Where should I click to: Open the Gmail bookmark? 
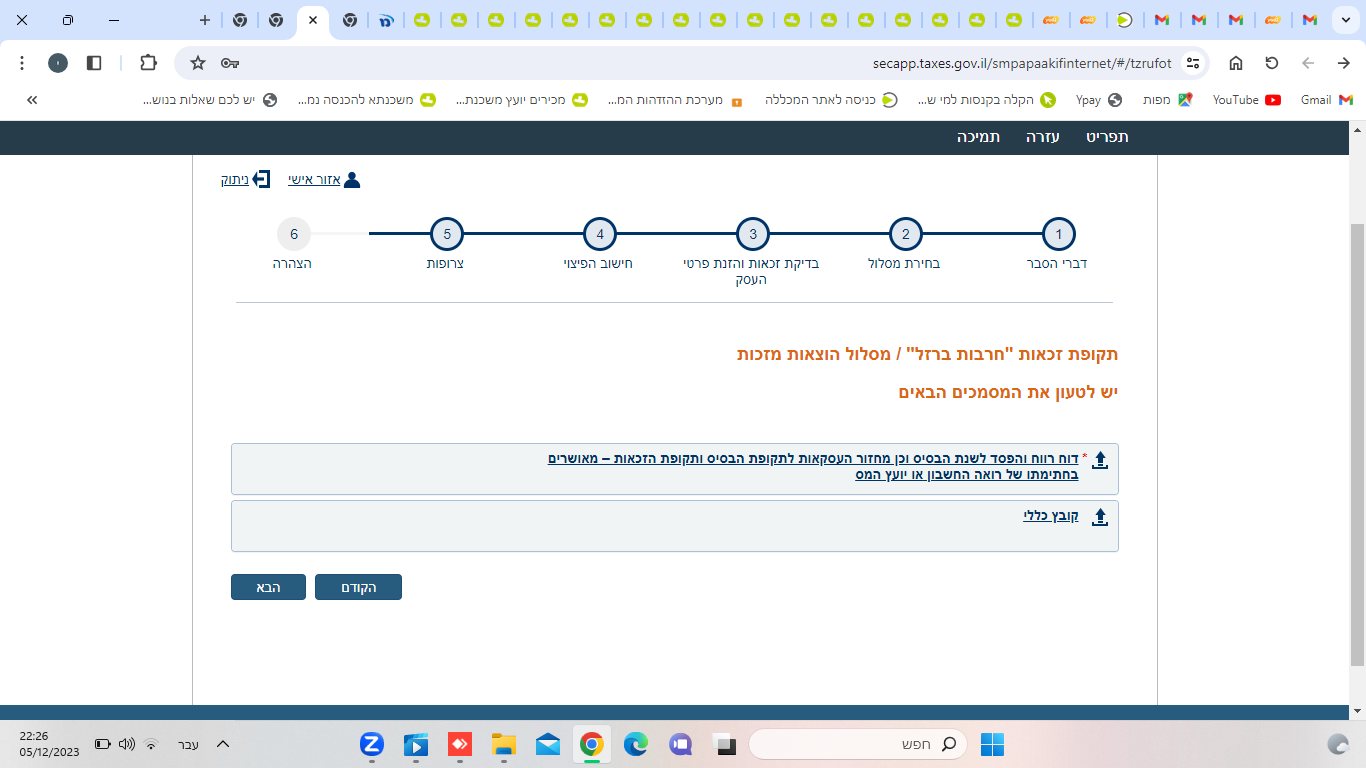(1326, 100)
